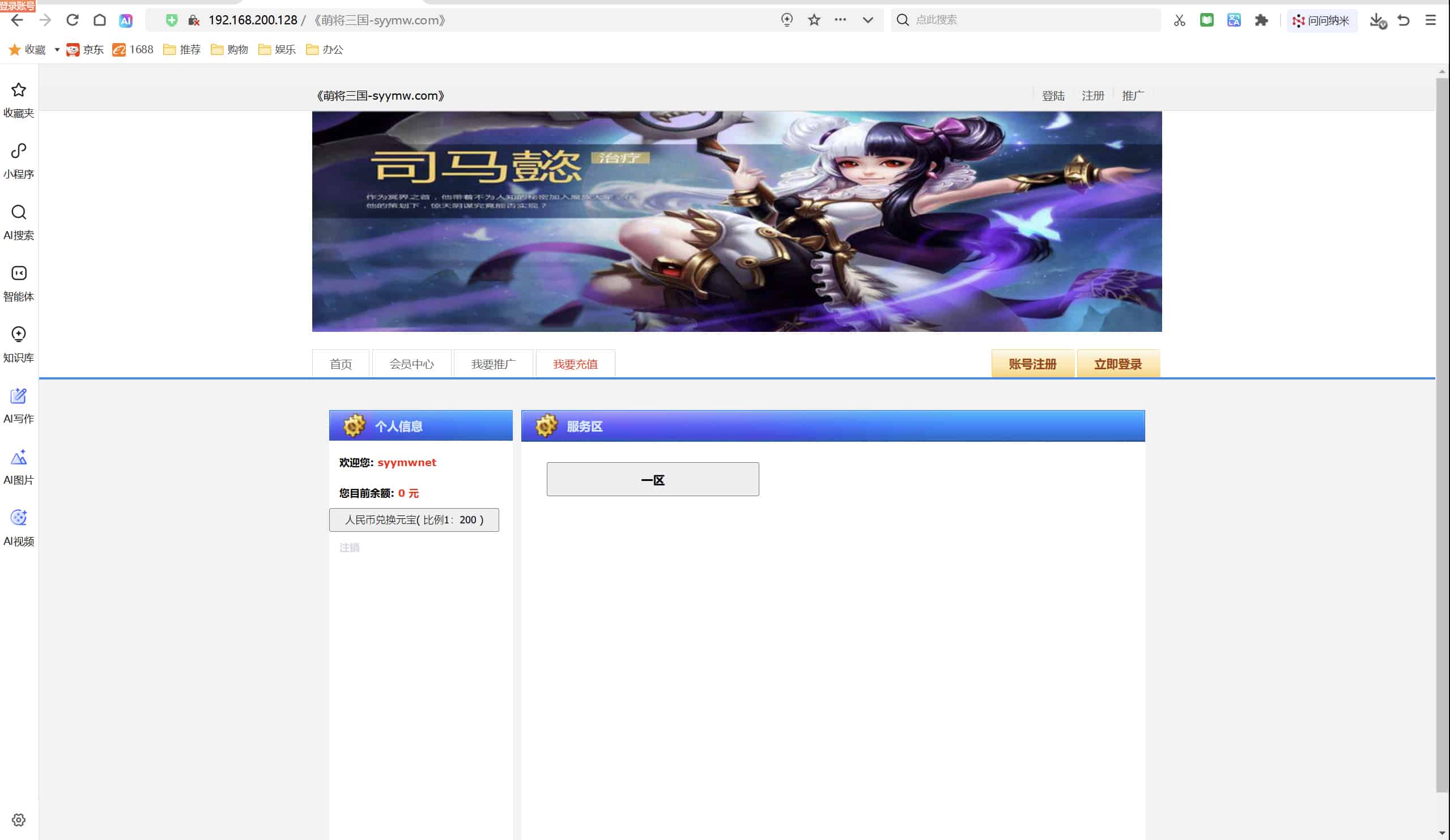The height and width of the screenshot is (840, 1450).
Task: Open the AI写作 sidebar icon
Action: (18, 406)
